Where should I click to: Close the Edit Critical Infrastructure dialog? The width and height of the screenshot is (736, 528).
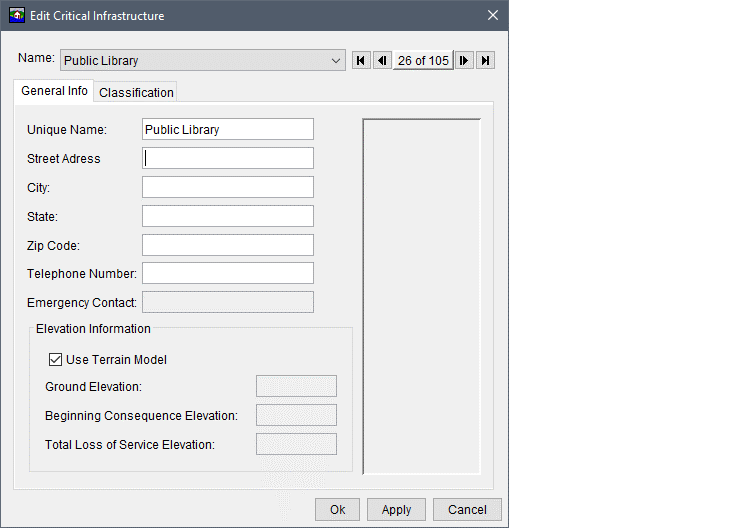(x=492, y=16)
